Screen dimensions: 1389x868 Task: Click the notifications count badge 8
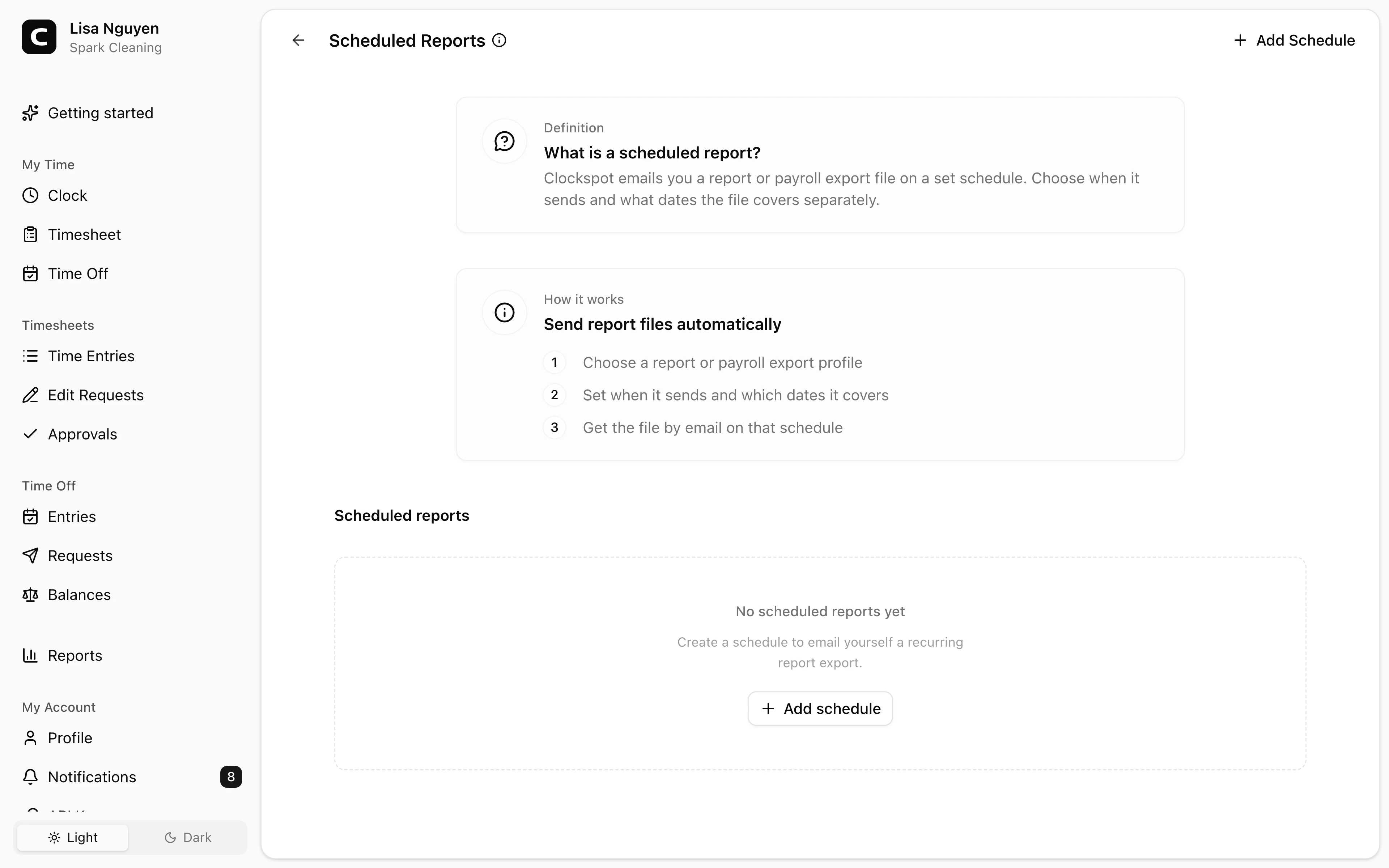pos(231,777)
